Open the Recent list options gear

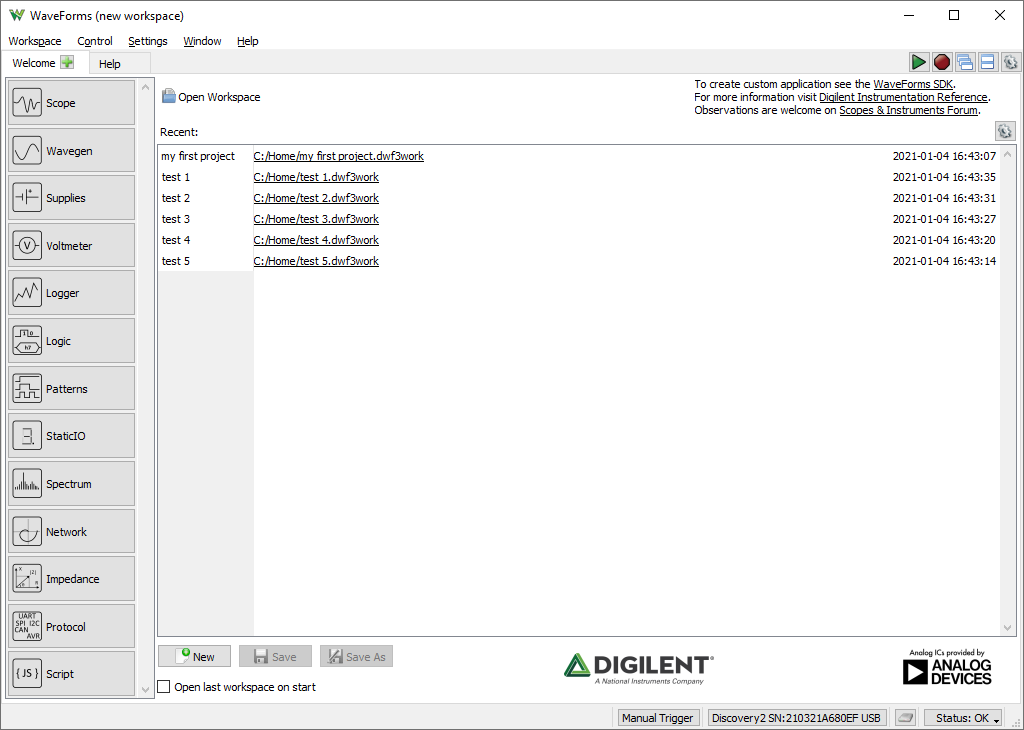tap(1004, 131)
